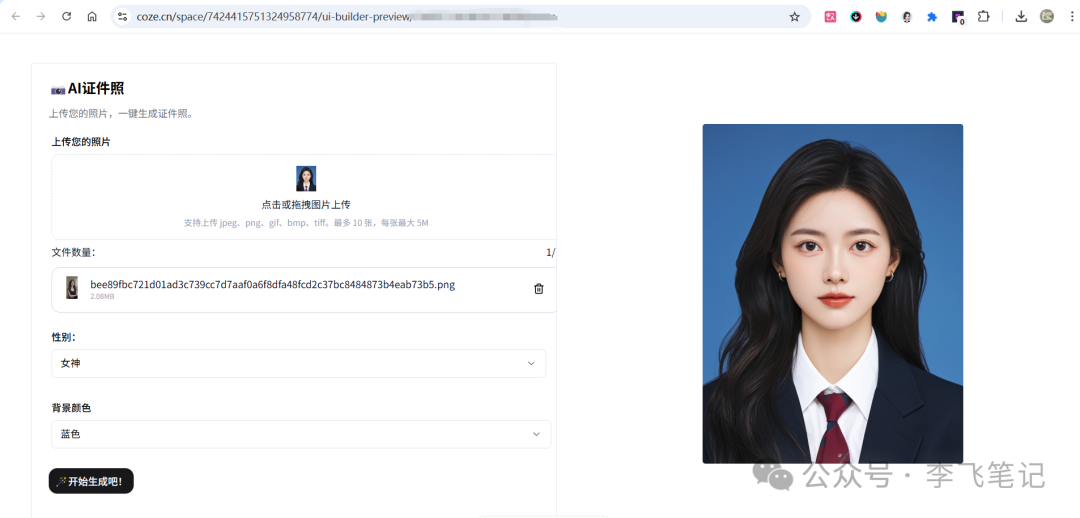Click the small thumbnail in uploaded file row
This screenshot has width=1080, height=518.
[x=72, y=288]
